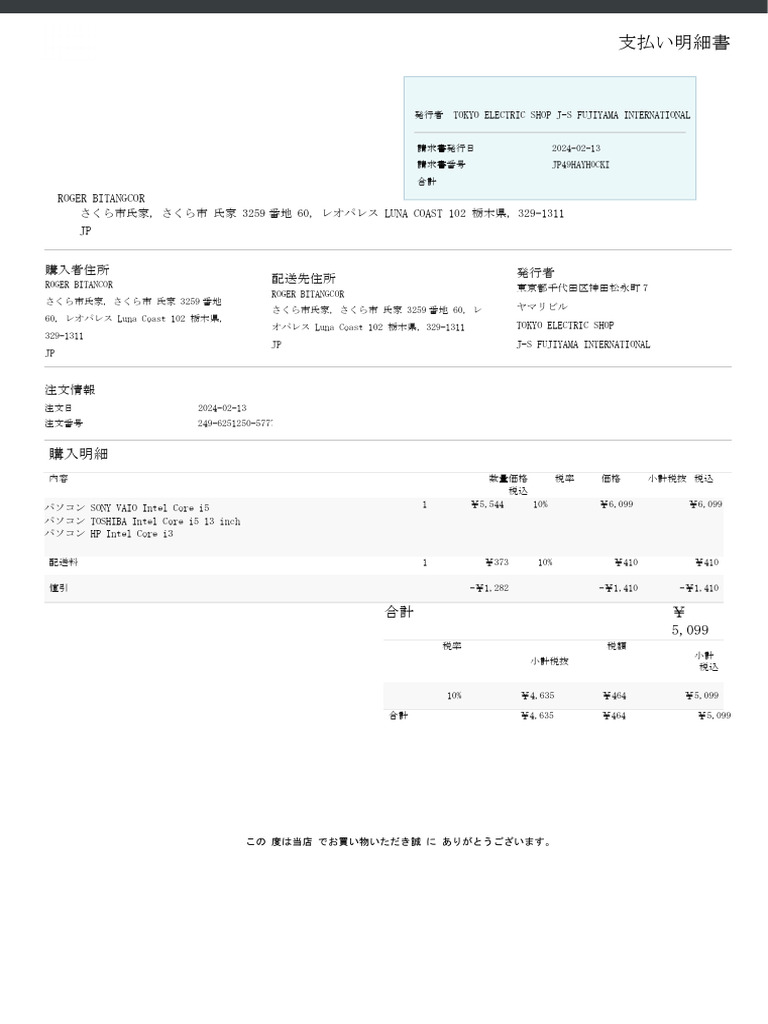The width and height of the screenshot is (768, 1024).
Task: Click the 請求書番号 label
Action: coord(441,165)
